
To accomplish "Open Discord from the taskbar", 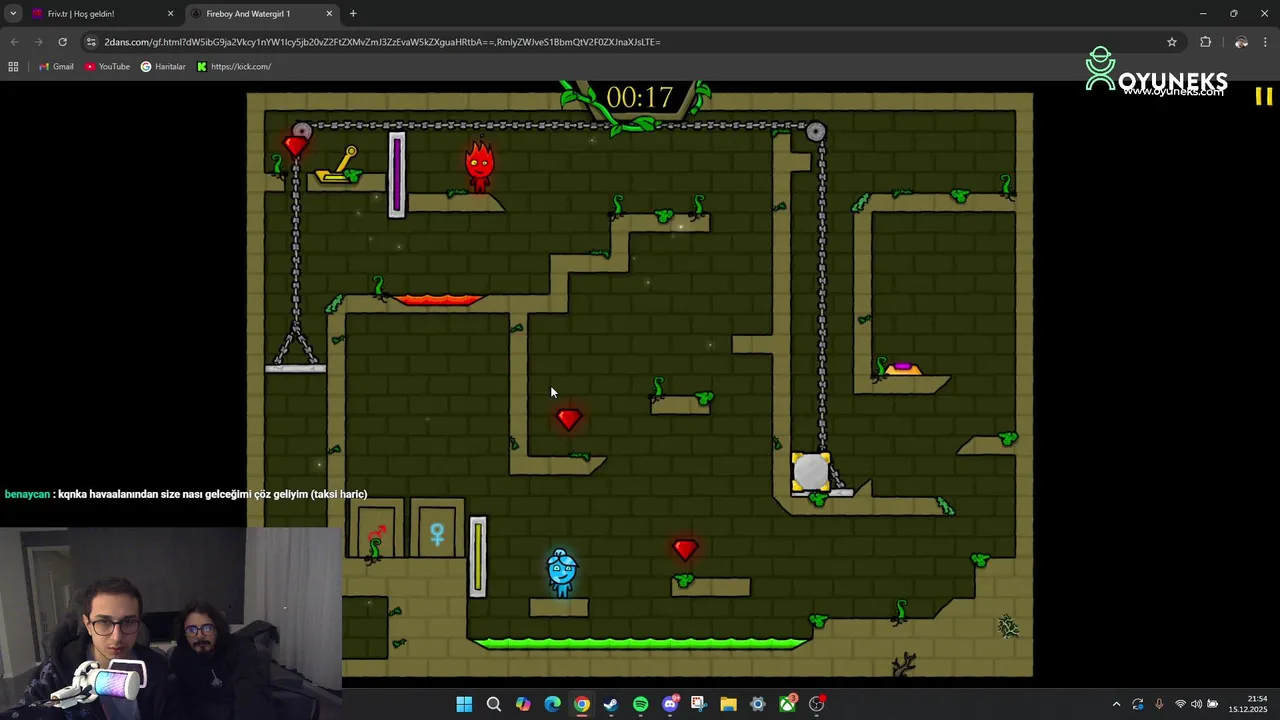I will pyautogui.click(x=670, y=704).
